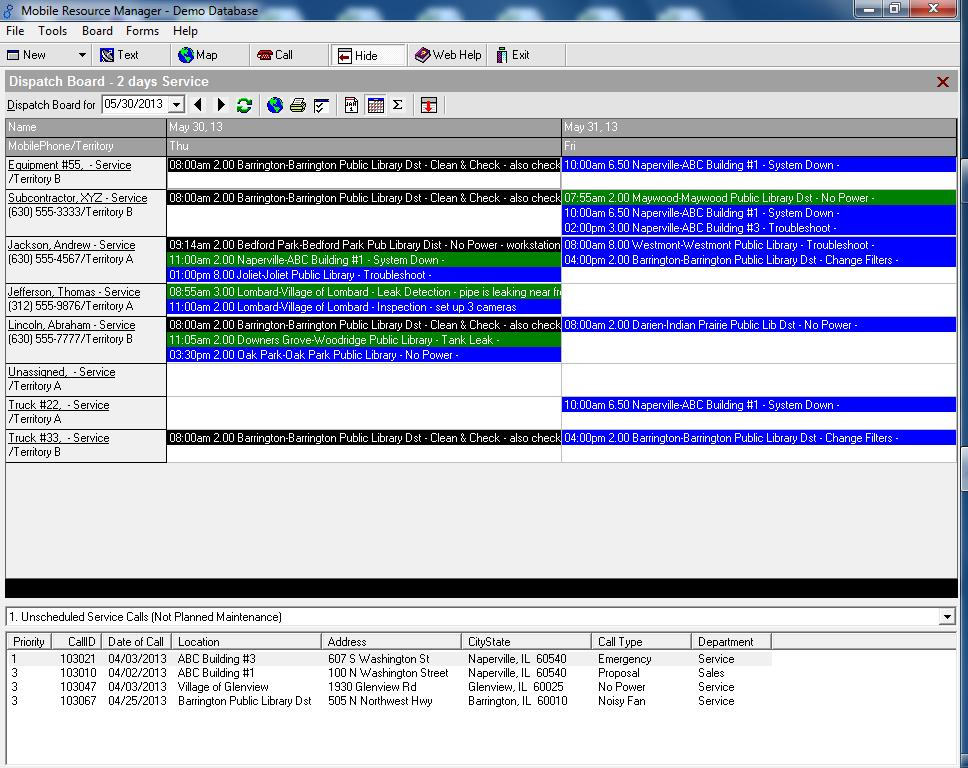
Task: Open Subcontractor, XYZ resource link
Action: click(x=78, y=198)
